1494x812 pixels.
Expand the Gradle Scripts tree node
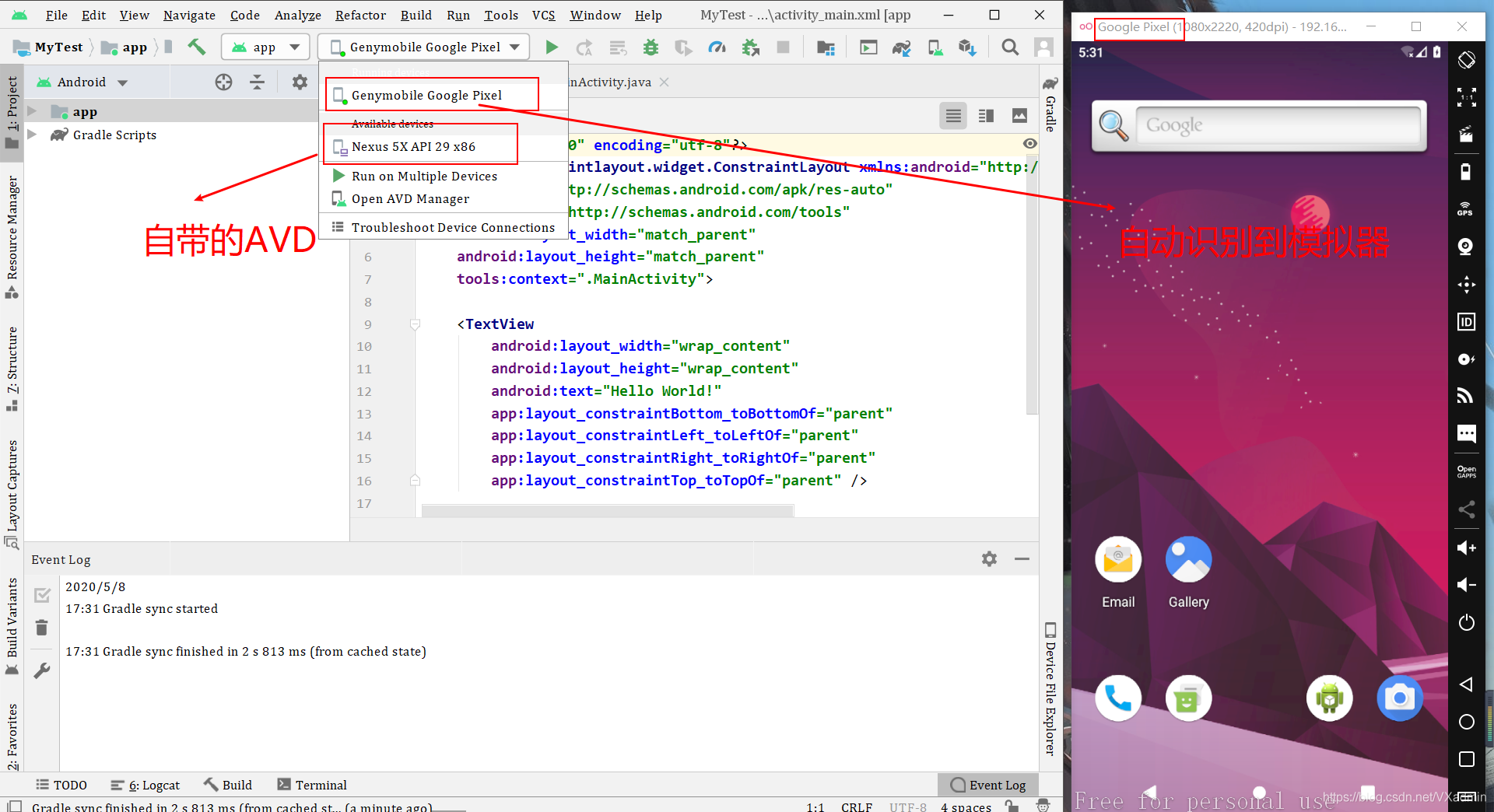coord(32,135)
